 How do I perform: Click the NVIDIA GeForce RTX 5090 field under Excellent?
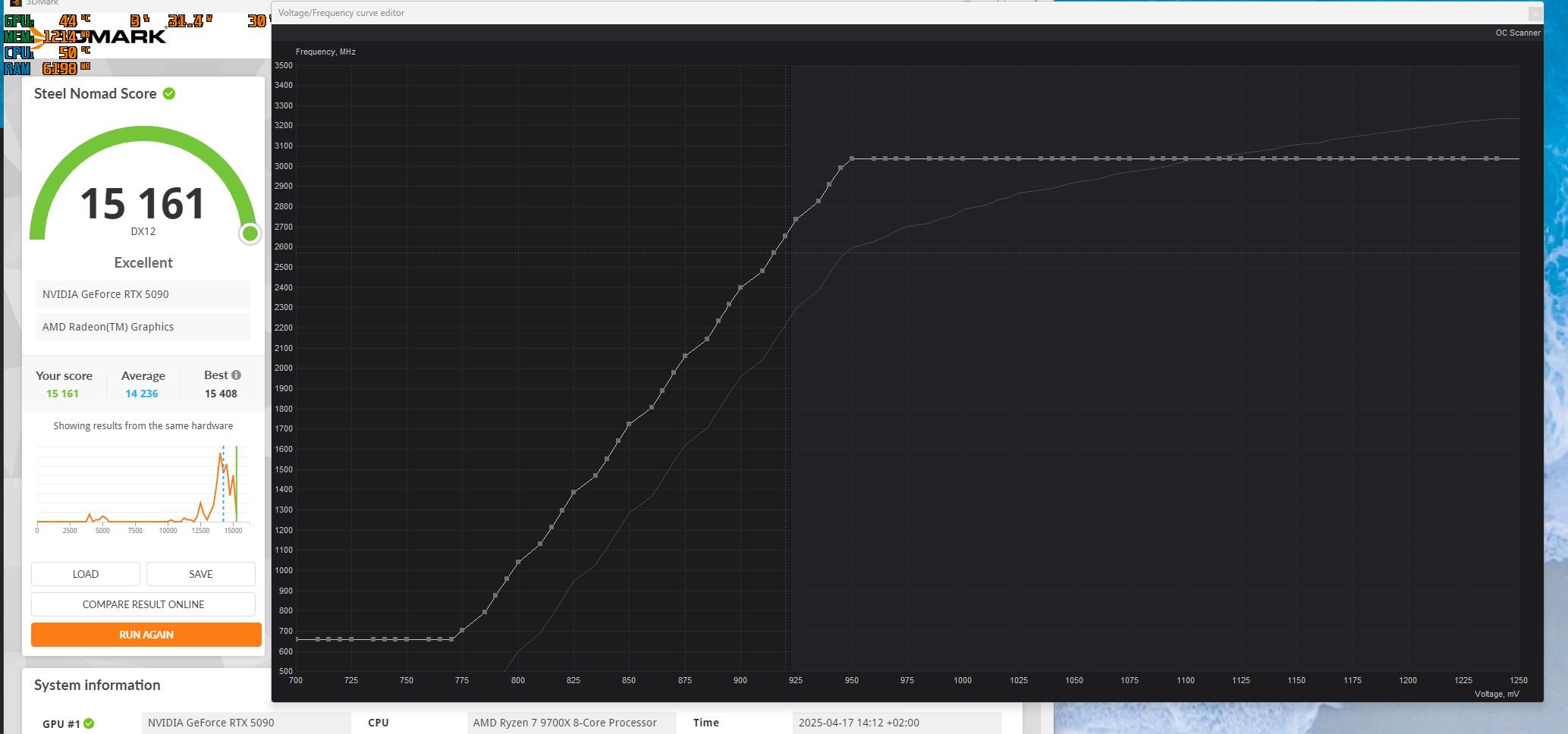pos(143,294)
